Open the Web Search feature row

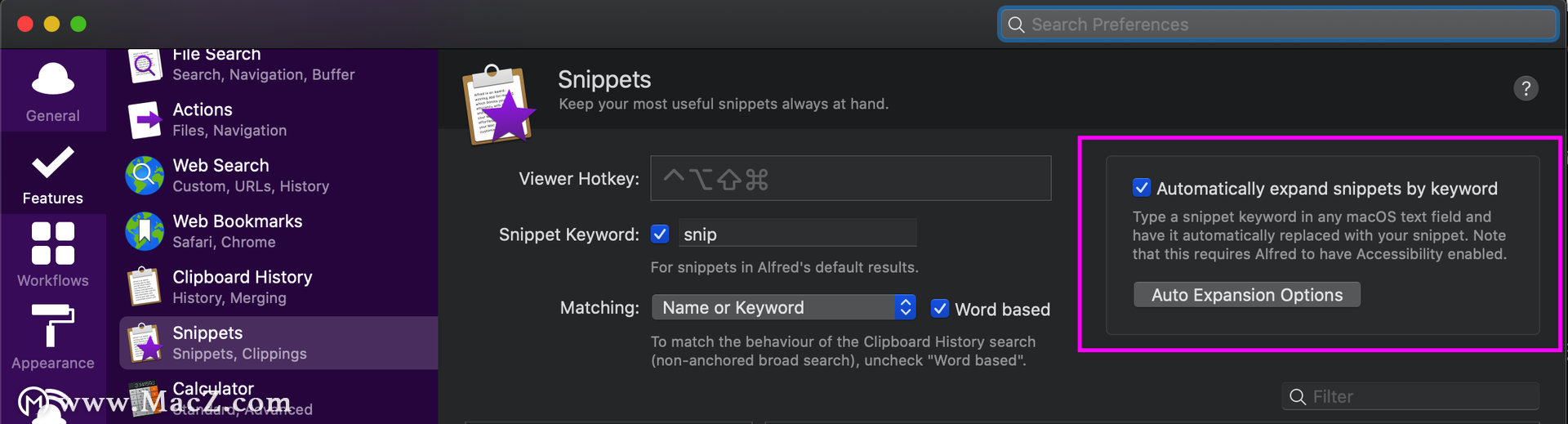(278, 176)
